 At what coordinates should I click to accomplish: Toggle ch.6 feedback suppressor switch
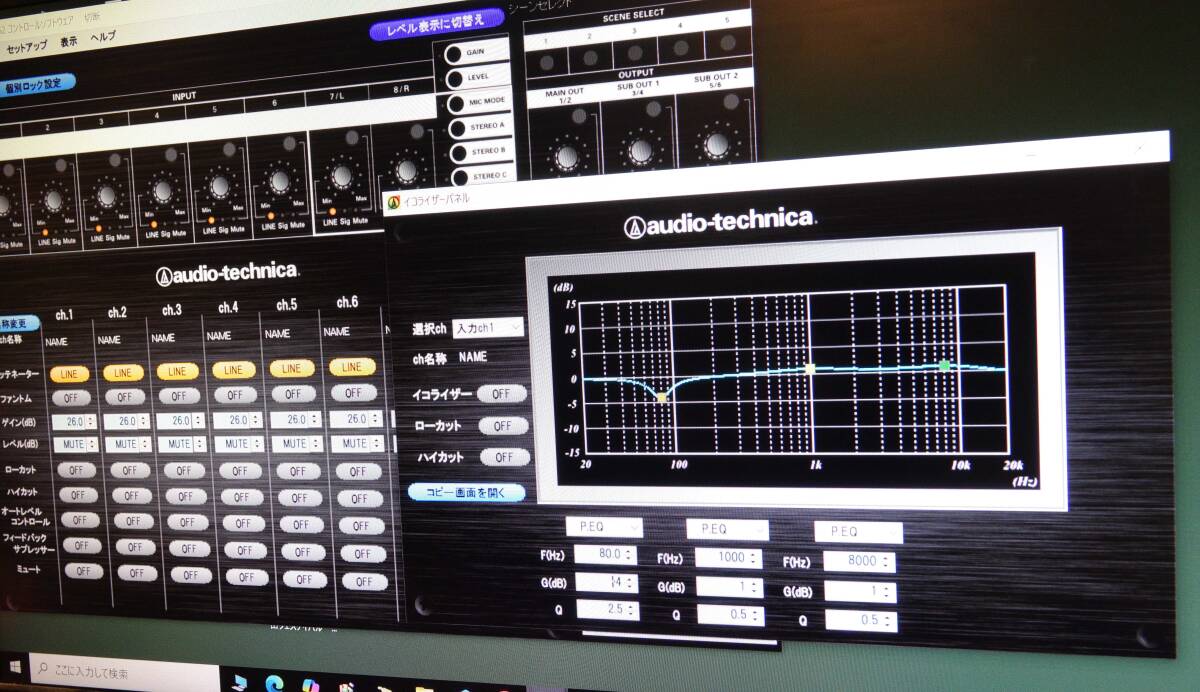(362, 554)
